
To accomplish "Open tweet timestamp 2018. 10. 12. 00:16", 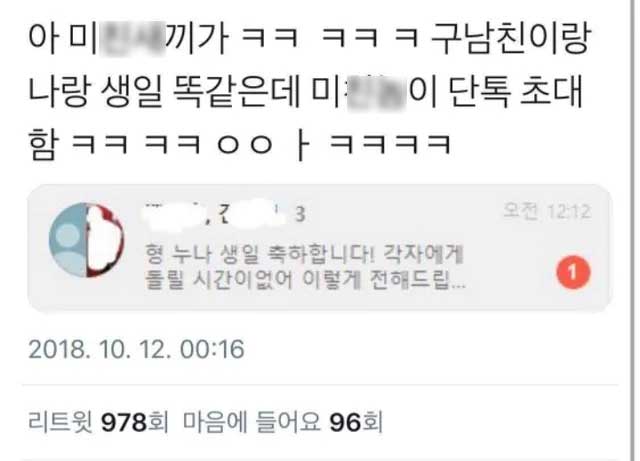I will tap(137, 349).
